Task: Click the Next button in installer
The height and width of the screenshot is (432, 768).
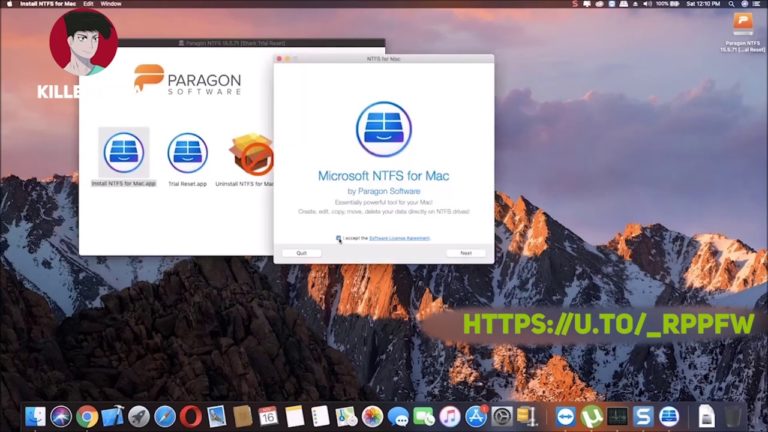Action: click(x=466, y=253)
